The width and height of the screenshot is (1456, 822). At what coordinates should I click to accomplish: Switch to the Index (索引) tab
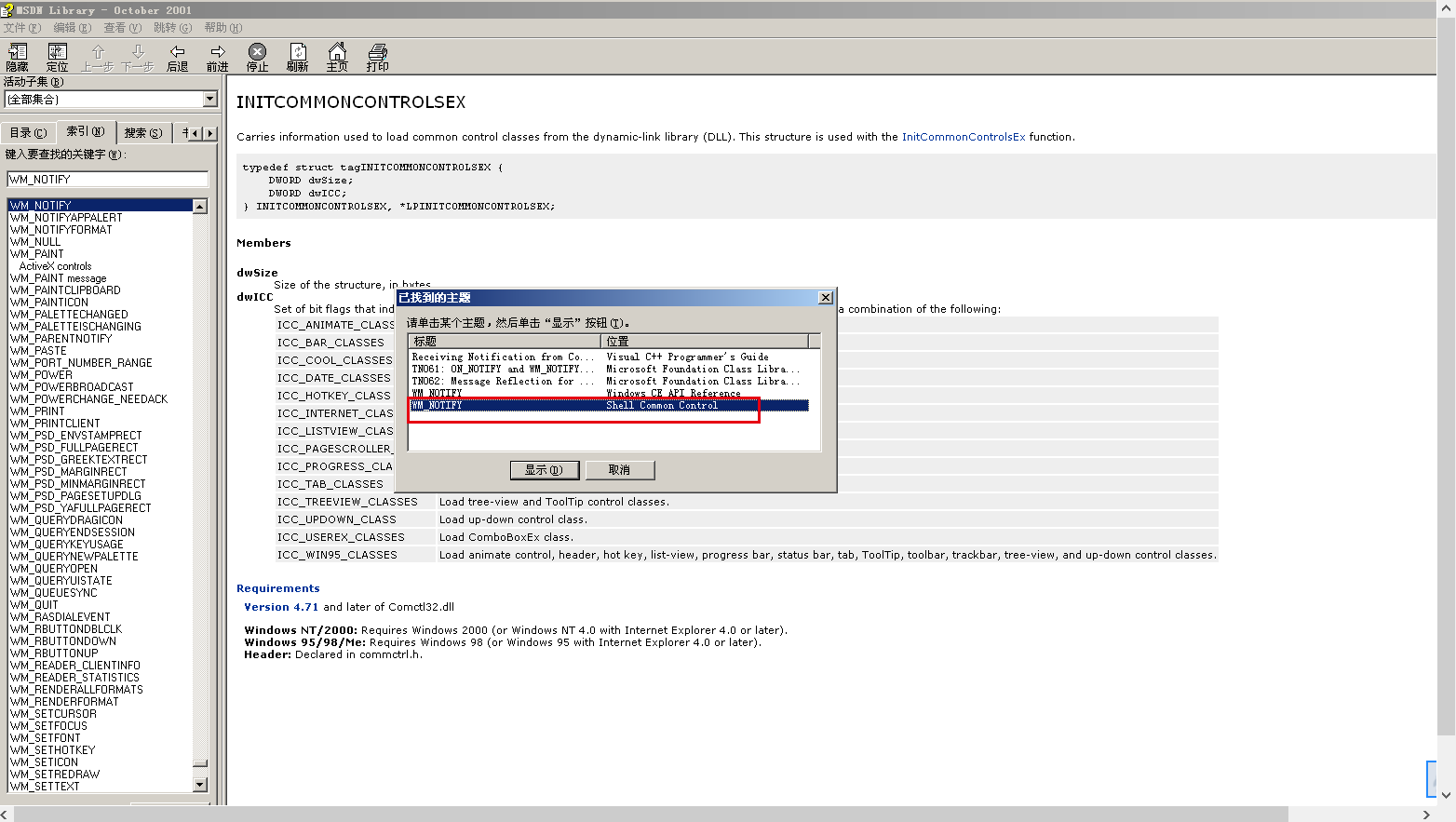tap(86, 131)
